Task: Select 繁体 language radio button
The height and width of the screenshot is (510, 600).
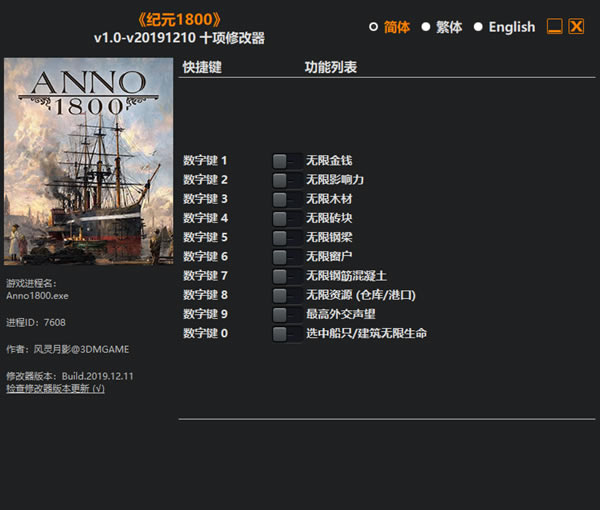Action: pos(426,27)
